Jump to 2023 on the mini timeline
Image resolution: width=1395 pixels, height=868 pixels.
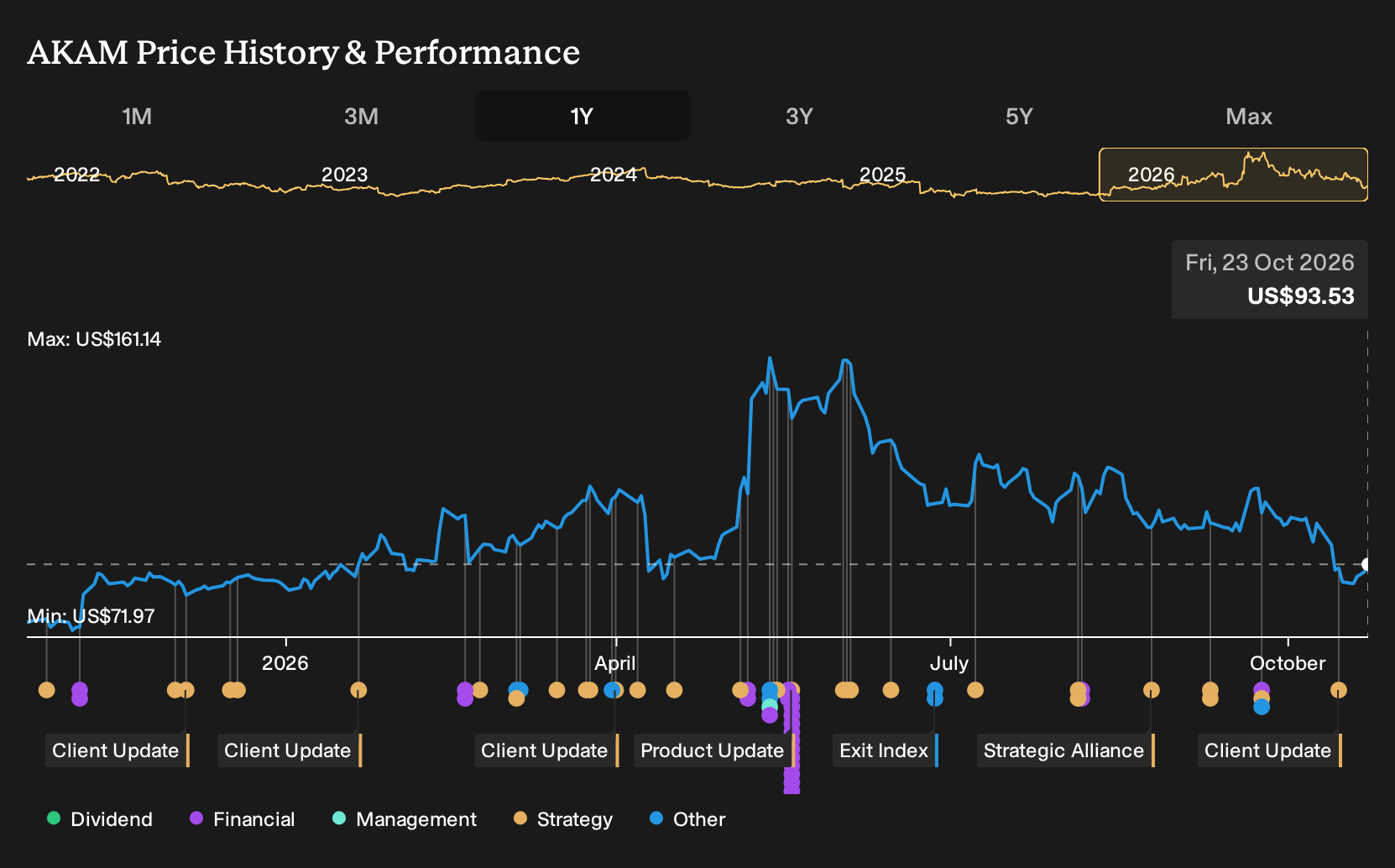pyautogui.click(x=344, y=175)
